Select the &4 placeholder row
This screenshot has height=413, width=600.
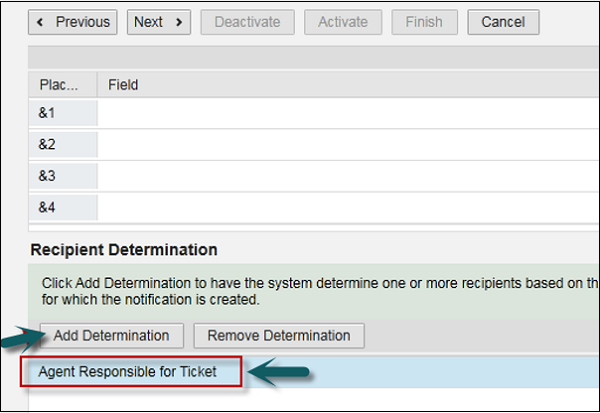(62, 208)
